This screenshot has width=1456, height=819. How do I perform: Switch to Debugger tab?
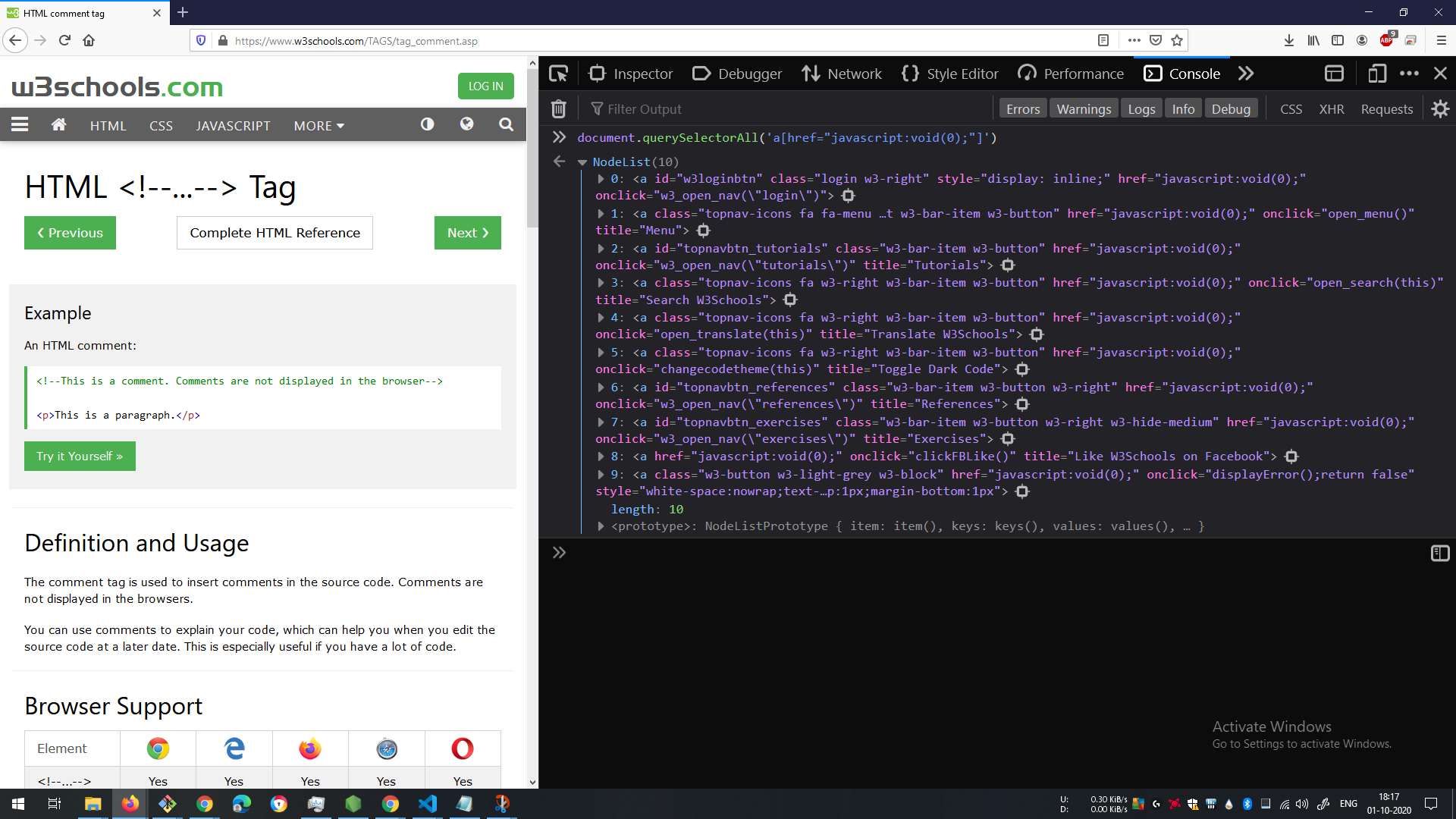(x=737, y=74)
